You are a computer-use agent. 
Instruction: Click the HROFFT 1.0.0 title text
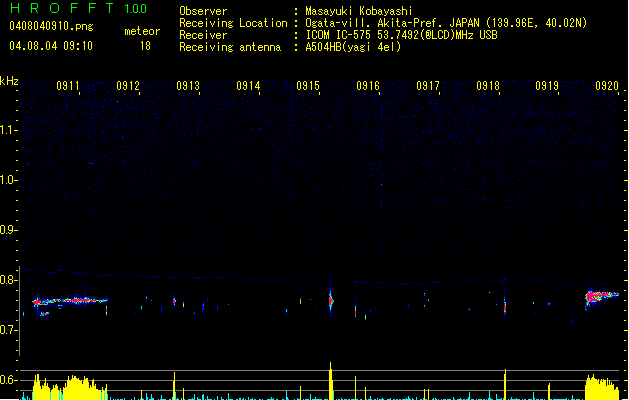78,8
